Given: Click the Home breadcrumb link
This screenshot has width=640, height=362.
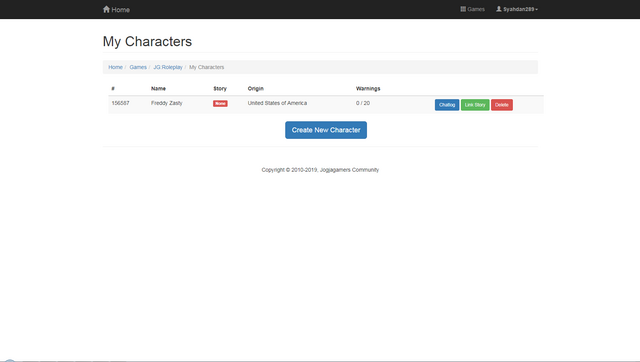Looking at the screenshot, I should [116, 67].
